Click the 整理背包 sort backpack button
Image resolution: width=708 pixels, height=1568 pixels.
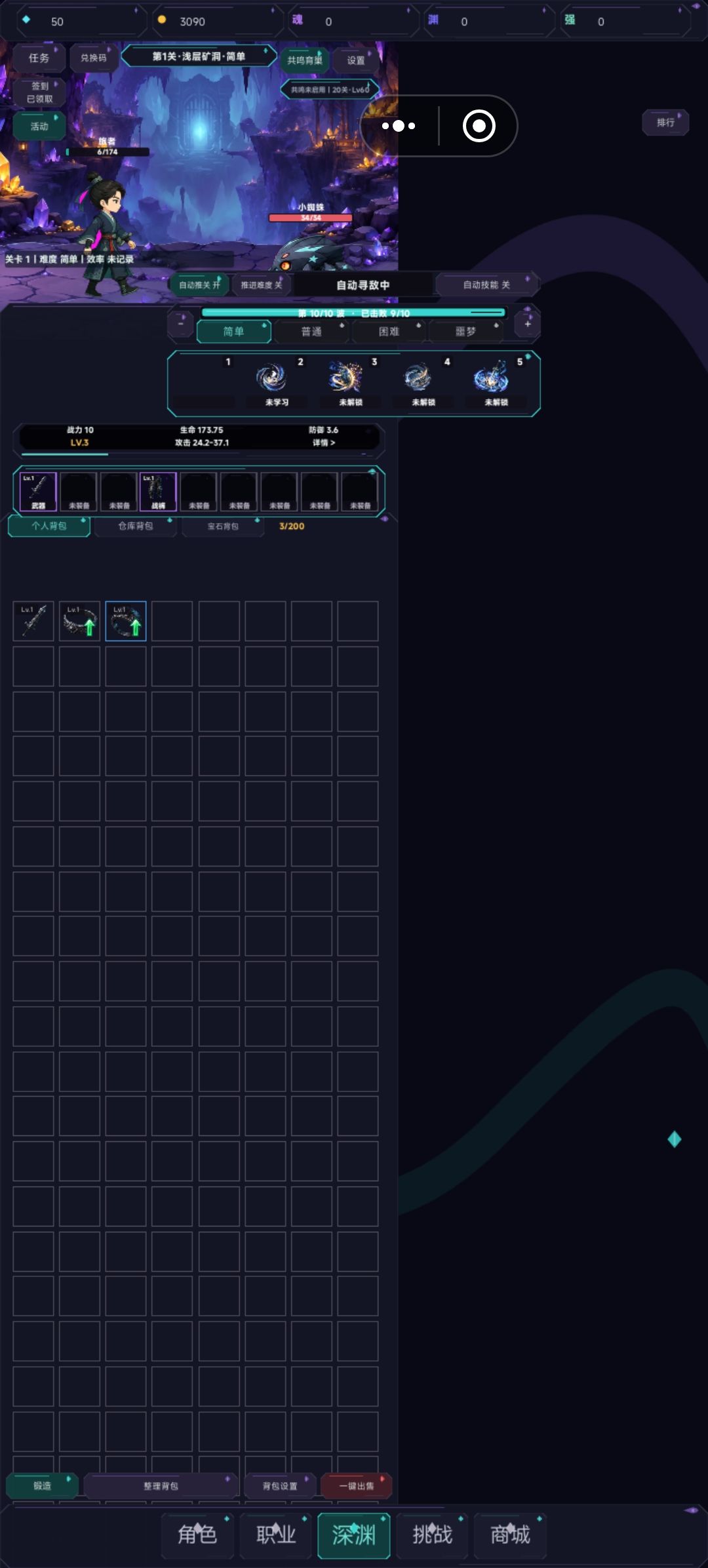click(x=161, y=1486)
